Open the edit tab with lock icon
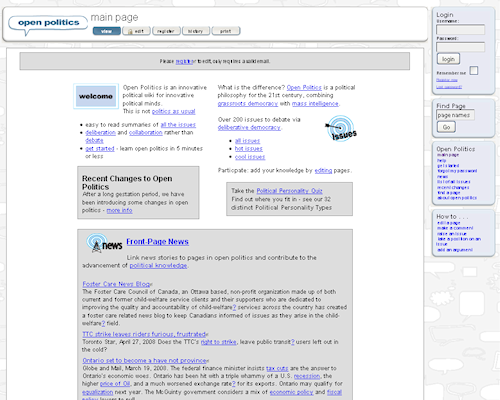This screenshot has height=400, width=500. click(x=136, y=31)
